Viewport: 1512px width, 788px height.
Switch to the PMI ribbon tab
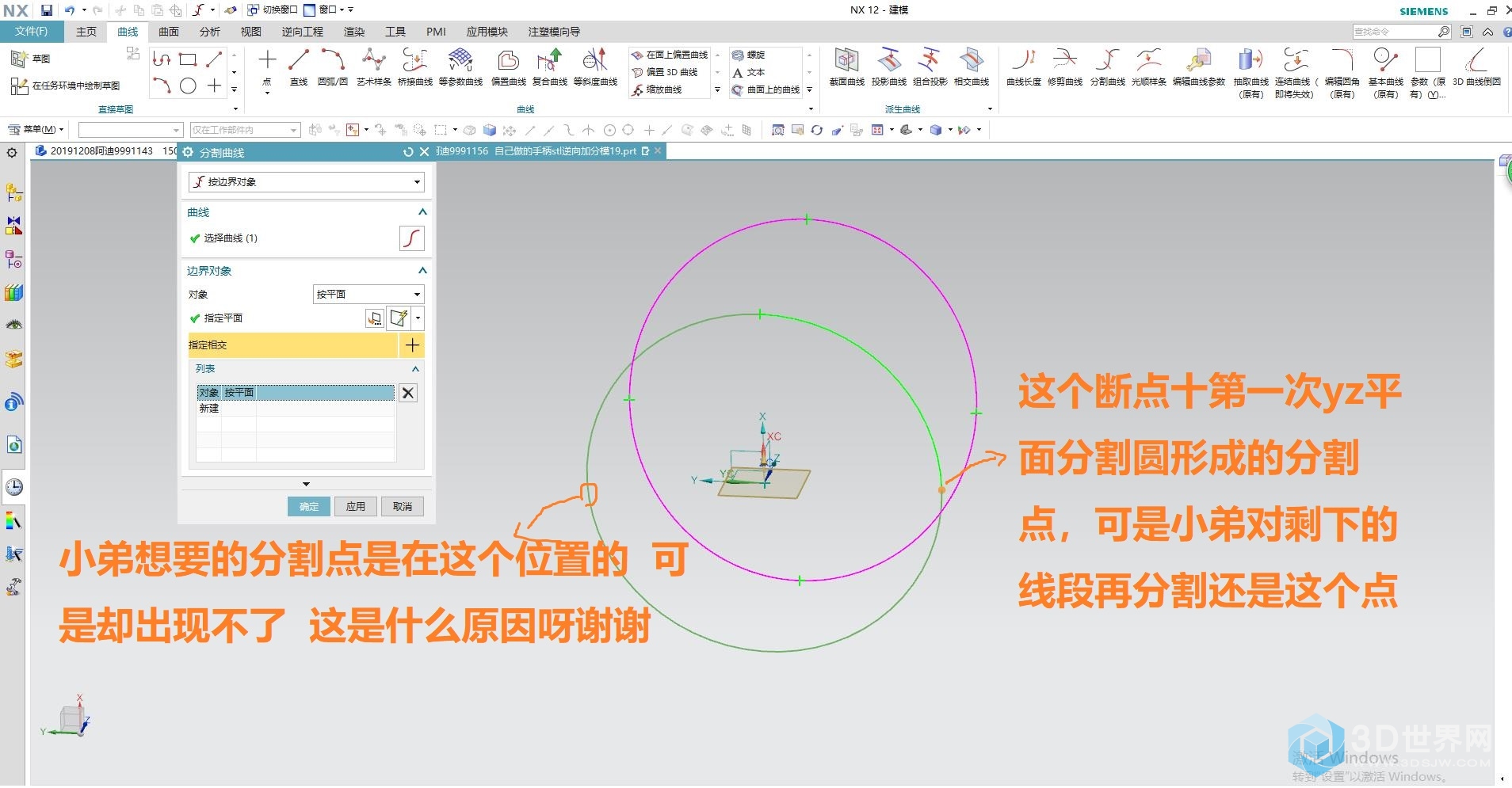[x=436, y=32]
